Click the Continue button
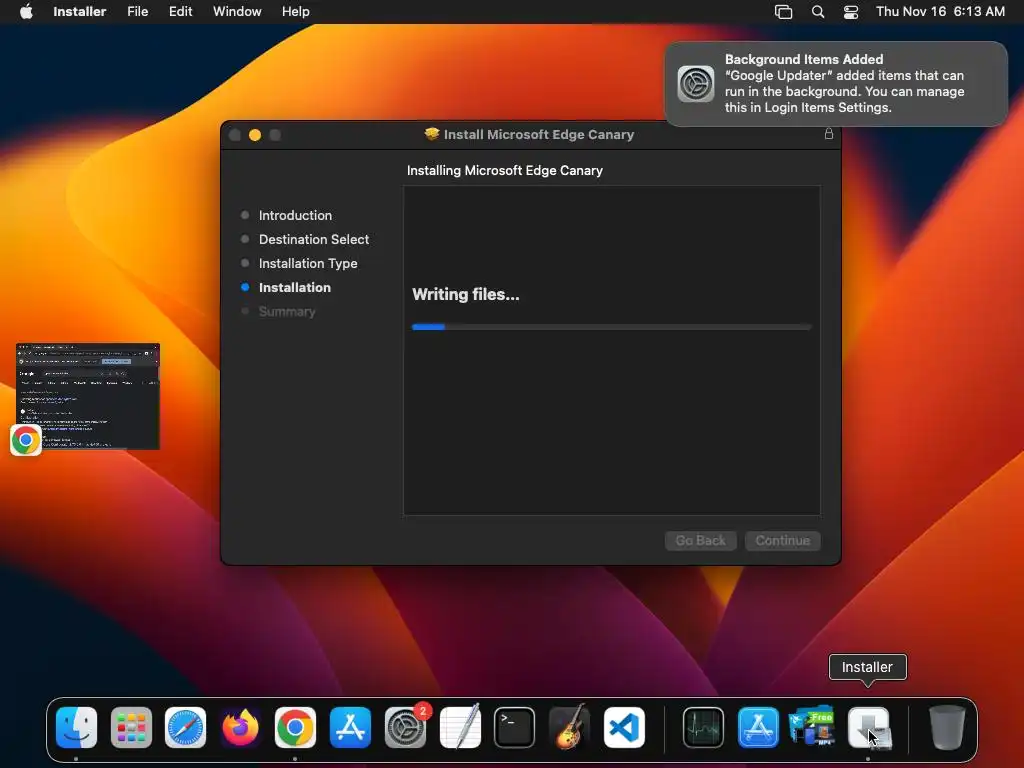Screen dimensions: 1024x768 click(x=783, y=541)
